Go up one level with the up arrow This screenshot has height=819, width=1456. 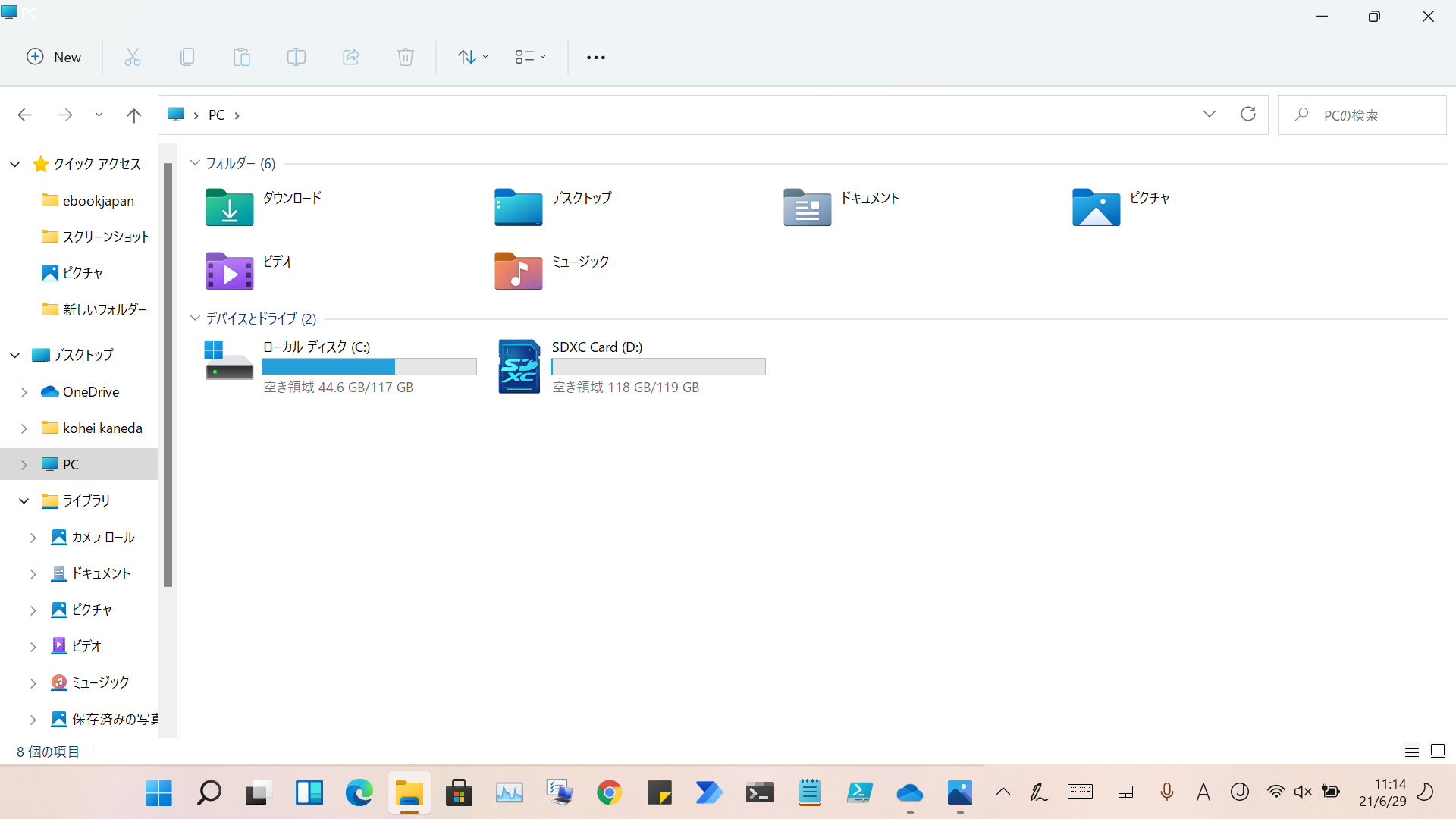[x=134, y=115]
